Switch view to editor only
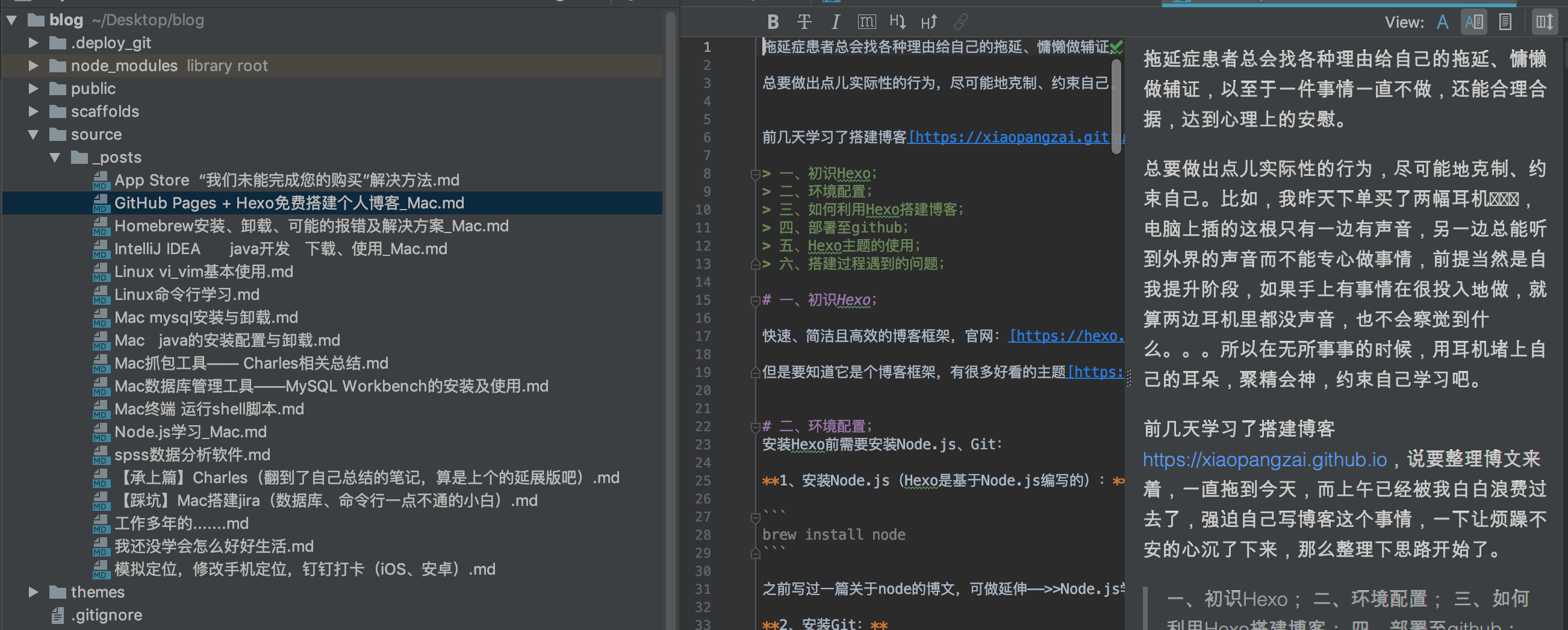This screenshot has height=630, width=1568. 1442,22
